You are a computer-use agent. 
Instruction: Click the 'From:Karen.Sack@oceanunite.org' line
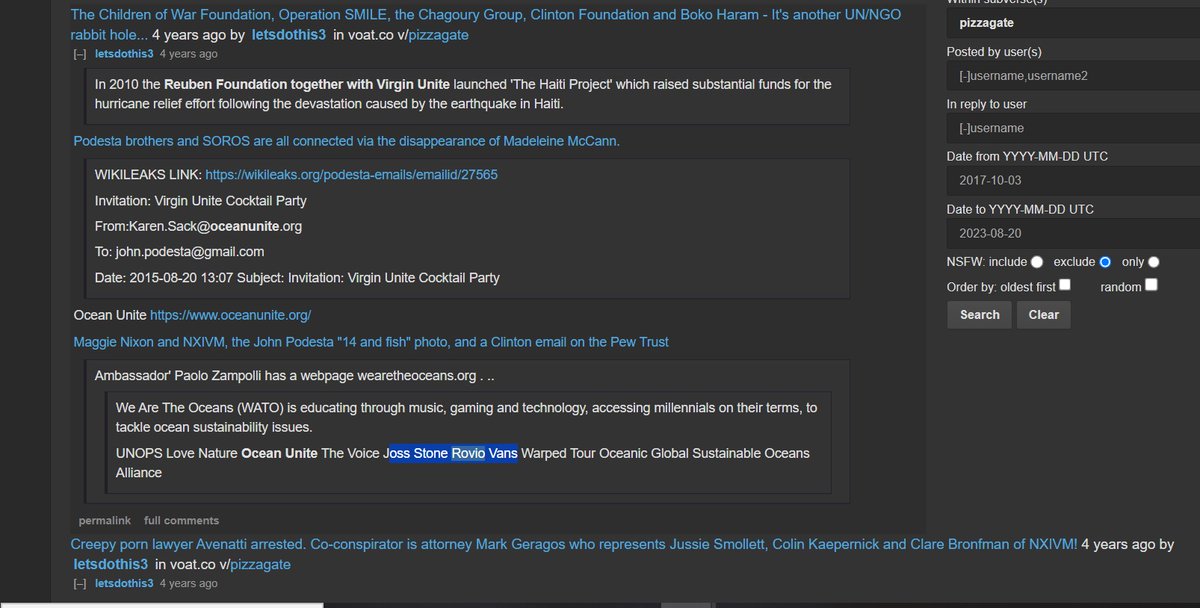tap(198, 226)
